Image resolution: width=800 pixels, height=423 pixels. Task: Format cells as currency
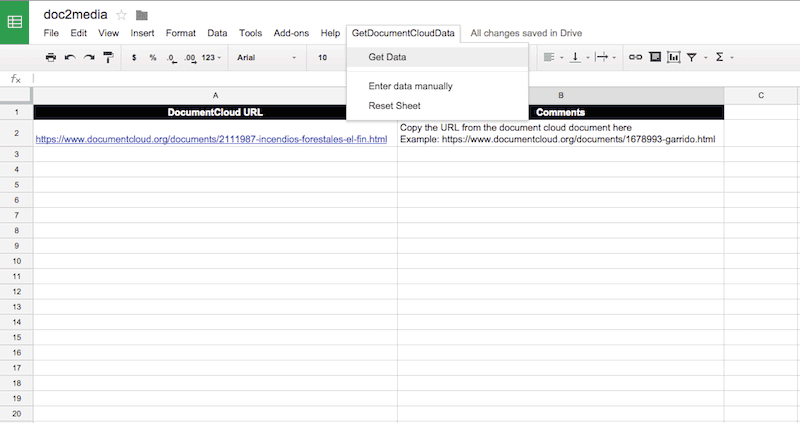(134, 58)
